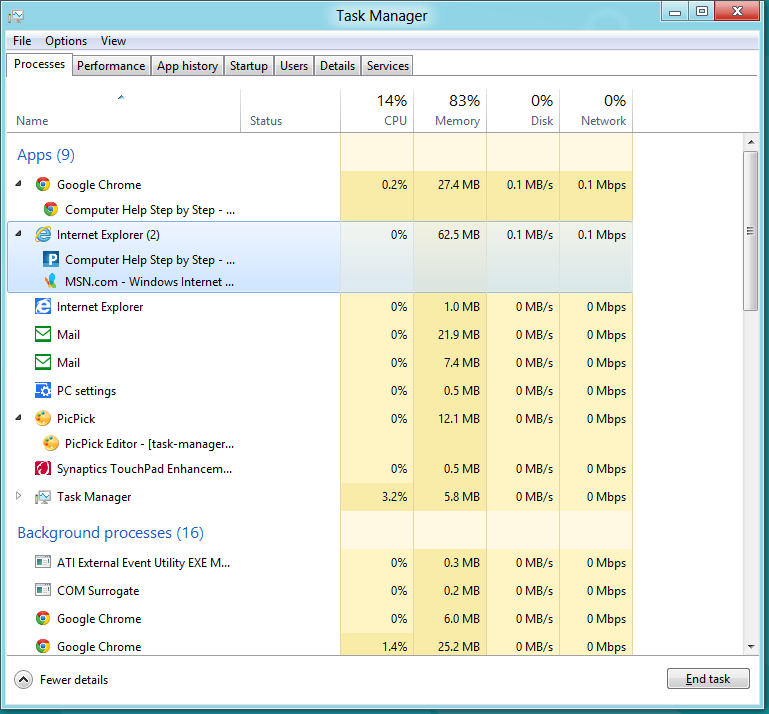
Task: Click the 62.5 MB memory value
Action: [459, 235]
